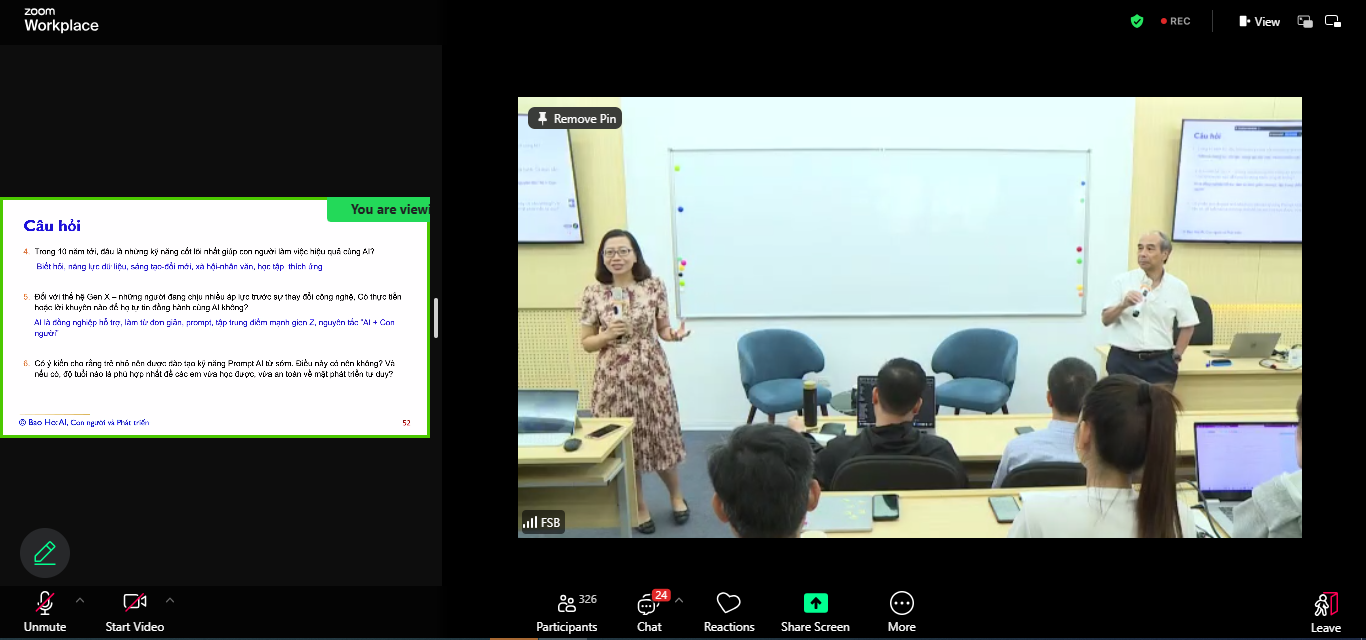Viewport: 1366px width, 640px height.
Task: Leave the meeting
Action: 1325,608
